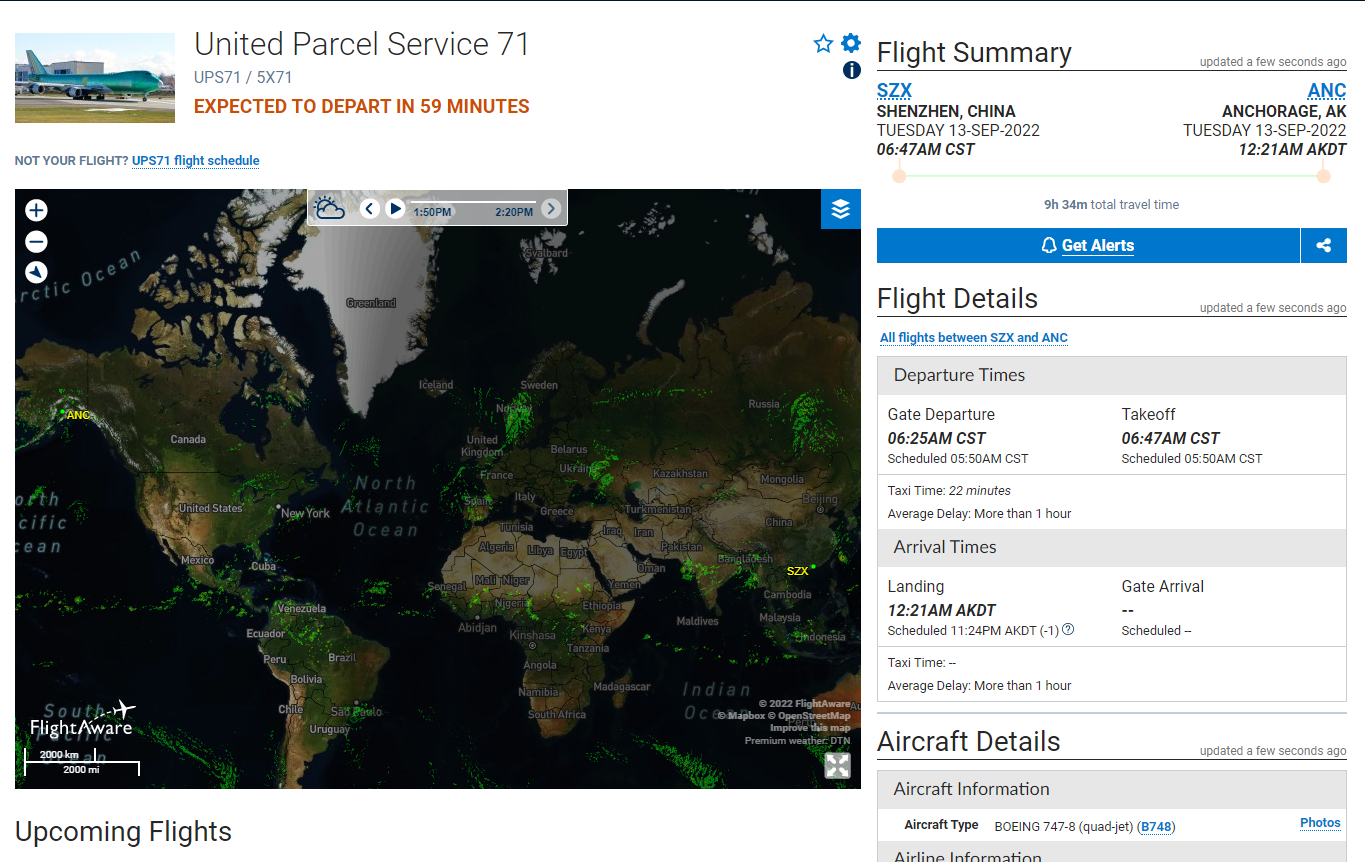Expand the map to fullscreen
The image size is (1365, 862).
coord(837,766)
